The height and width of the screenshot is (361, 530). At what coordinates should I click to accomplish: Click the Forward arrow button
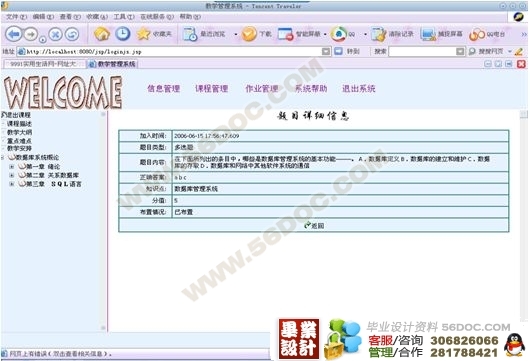pyautogui.click(x=31, y=34)
